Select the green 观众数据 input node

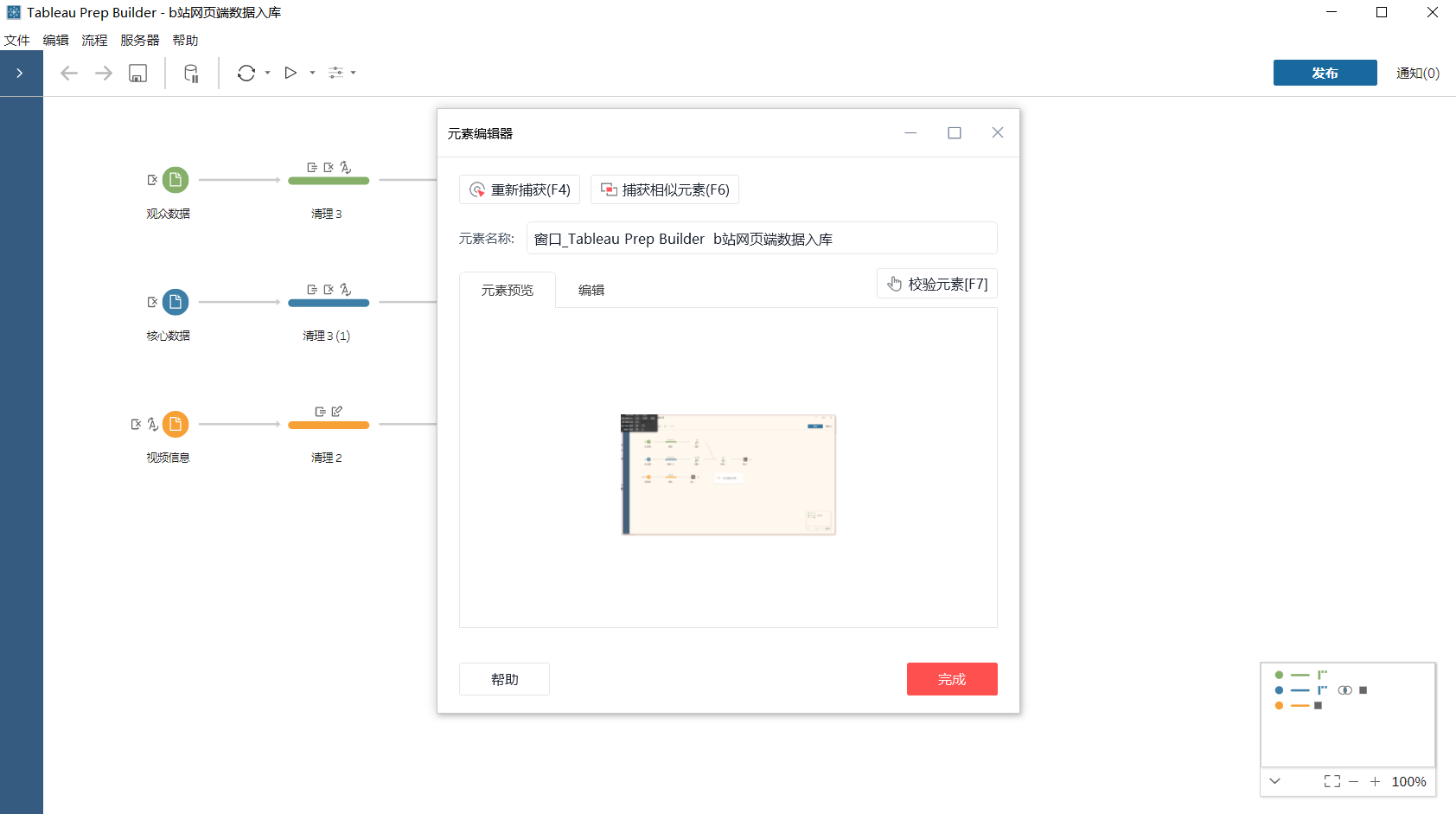pyautogui.click(x=176, y=180)
